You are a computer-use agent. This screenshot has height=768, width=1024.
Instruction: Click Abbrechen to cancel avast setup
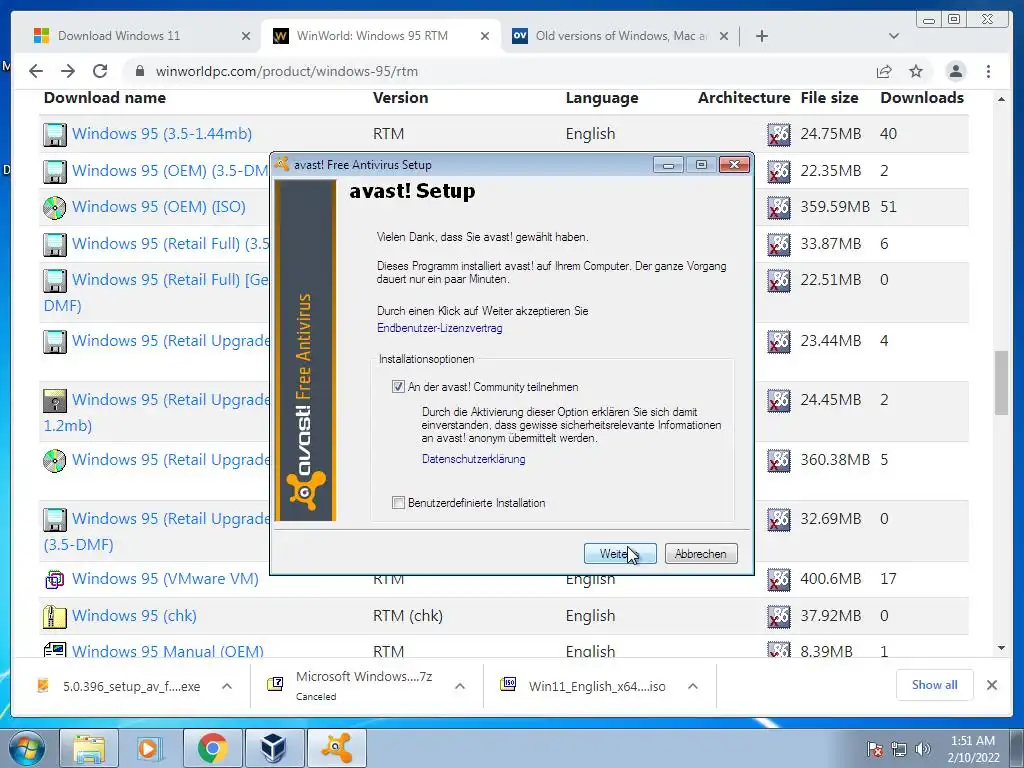(701, 554)
